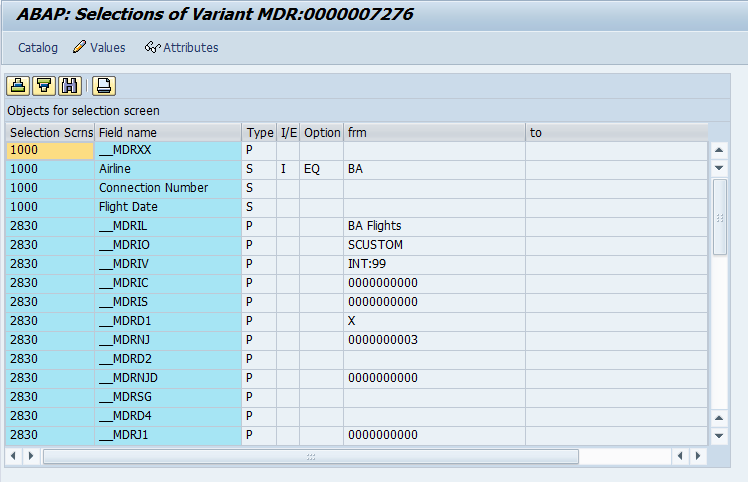Click the highlighted 1000 cell in the __MDRXX row
Screen dimensions: 748x482
click(50, 150)
